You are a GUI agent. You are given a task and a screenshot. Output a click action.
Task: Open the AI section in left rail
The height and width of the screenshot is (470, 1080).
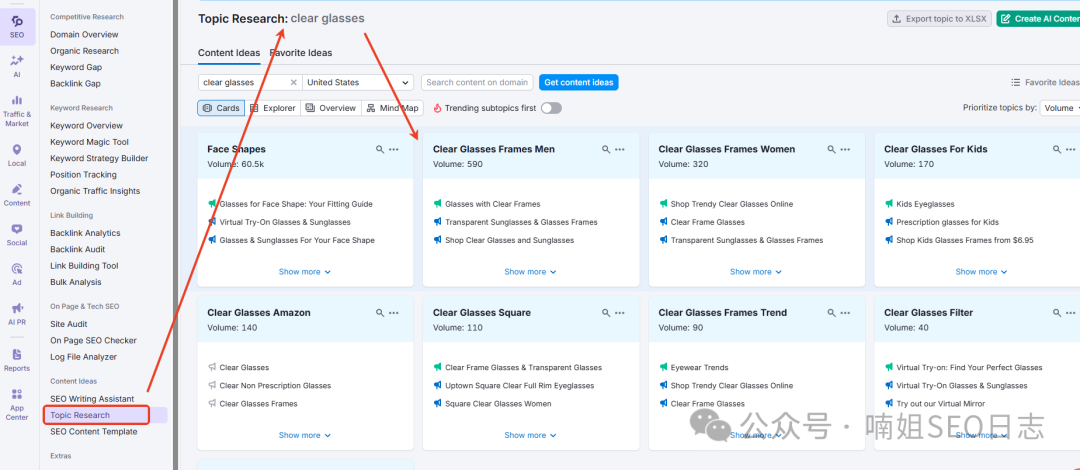click(x=17, y=66)
